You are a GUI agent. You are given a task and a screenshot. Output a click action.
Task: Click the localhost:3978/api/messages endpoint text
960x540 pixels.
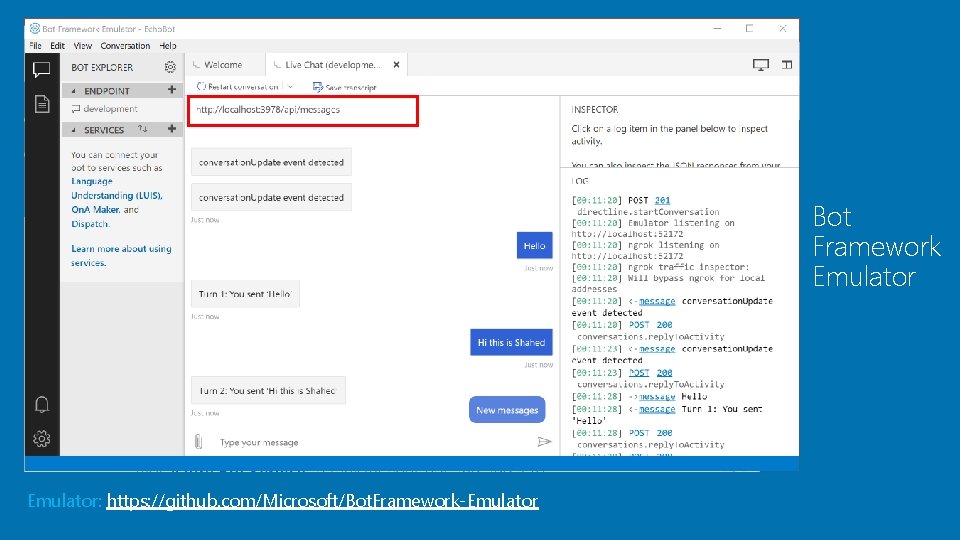[268, 110]
